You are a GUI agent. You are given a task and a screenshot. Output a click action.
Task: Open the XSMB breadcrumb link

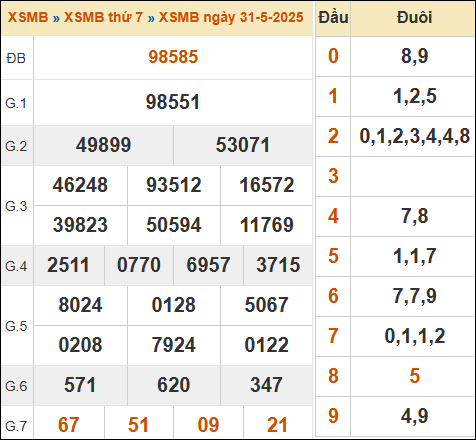28,17
